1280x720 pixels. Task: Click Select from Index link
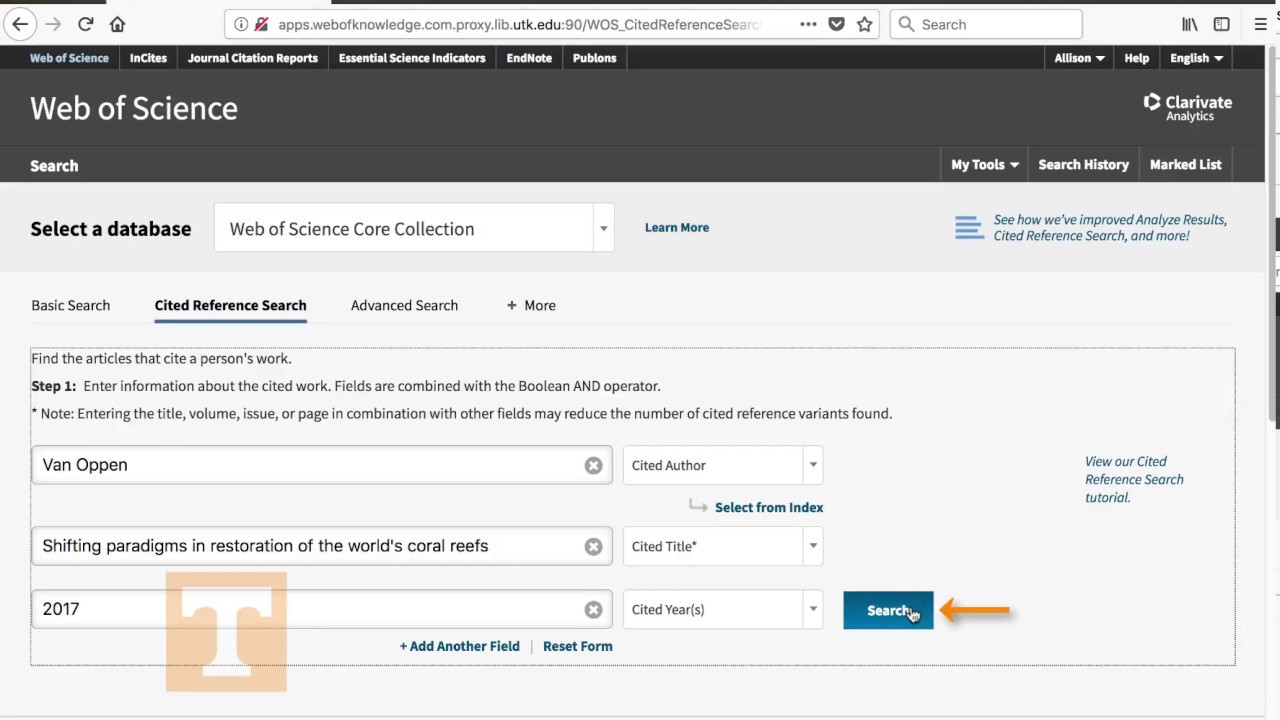click(x=769, y=507)
